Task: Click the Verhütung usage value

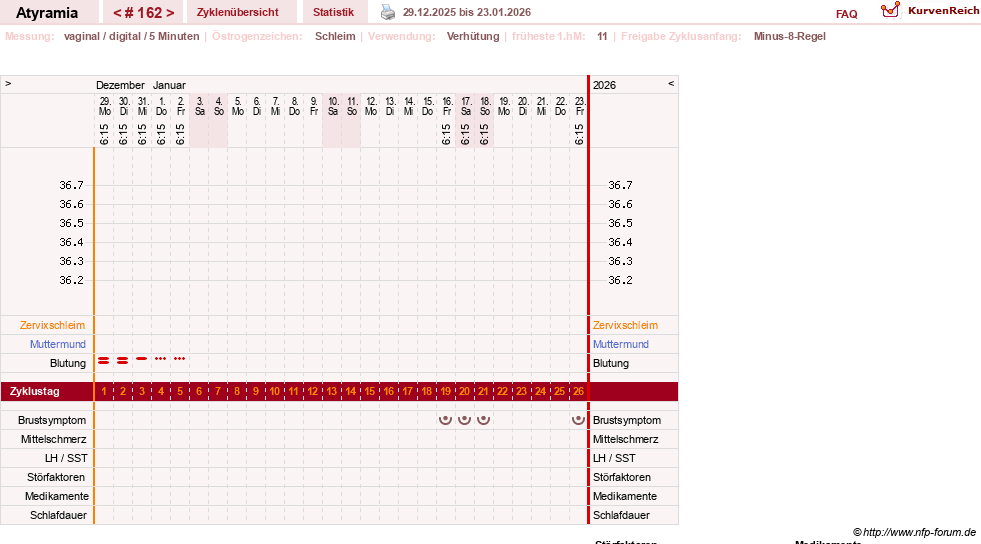Action: tap(473, 36)
